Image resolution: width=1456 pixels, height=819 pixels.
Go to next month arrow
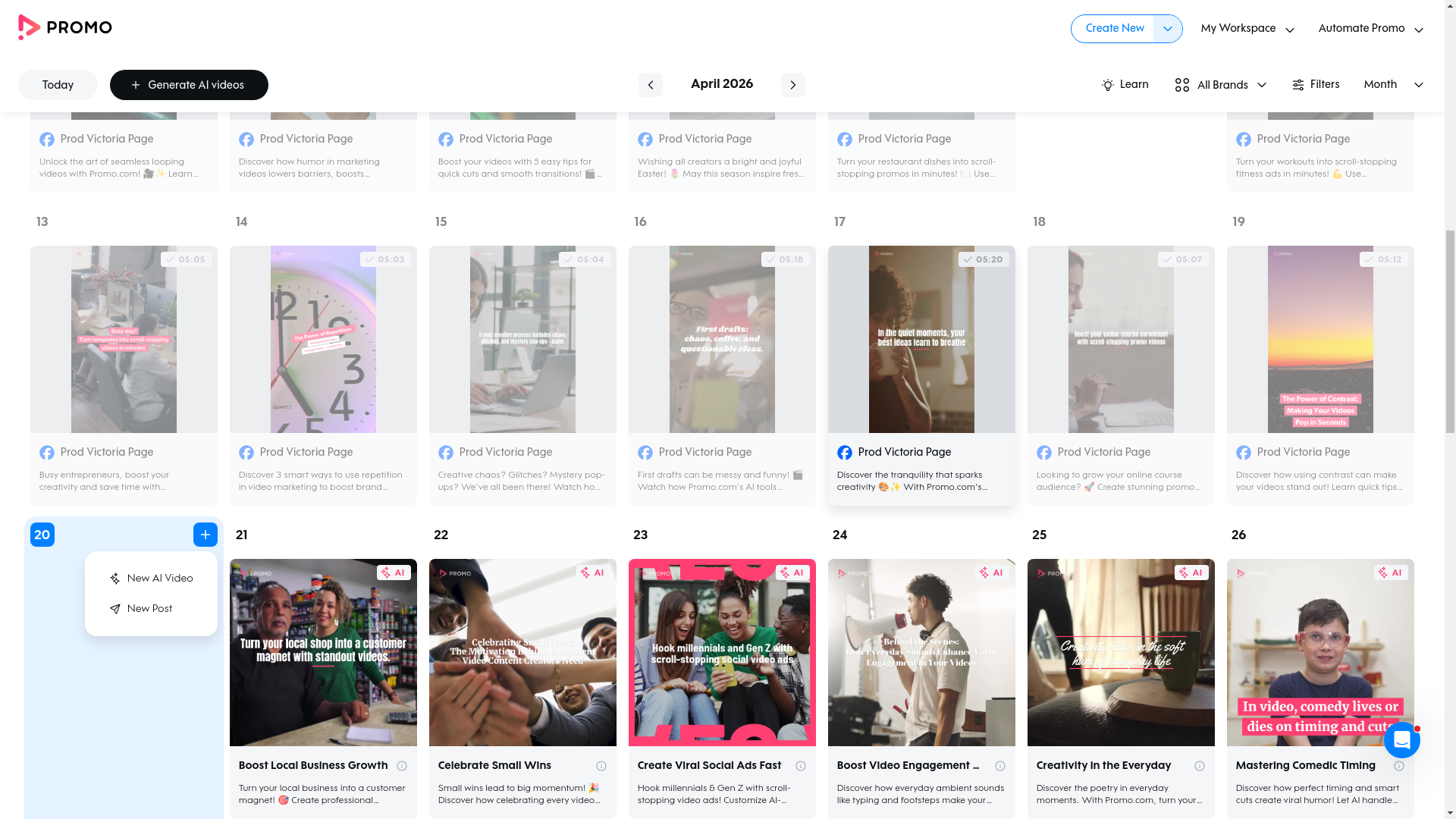792,85
